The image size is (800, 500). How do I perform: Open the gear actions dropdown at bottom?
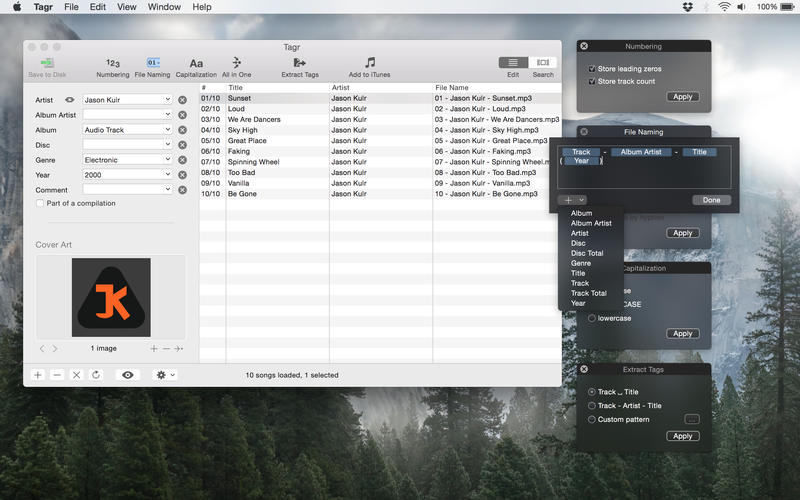pyautogui.click(x=164, y=375)
